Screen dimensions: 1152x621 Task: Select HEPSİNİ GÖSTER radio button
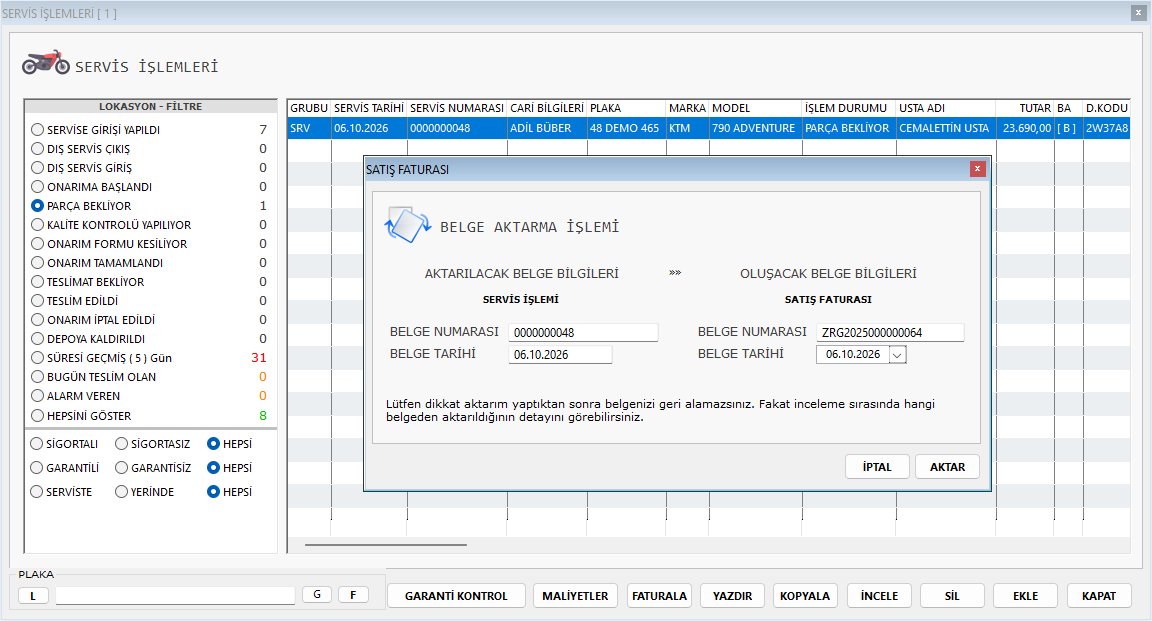37,415
